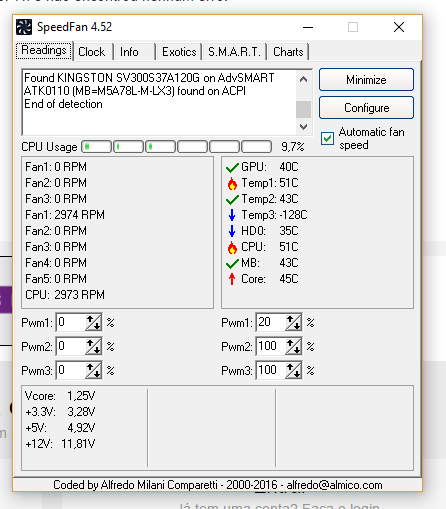Click the log box scroll up arrow
The width and height of the screenshot is (446, 509).
point(303,79)
